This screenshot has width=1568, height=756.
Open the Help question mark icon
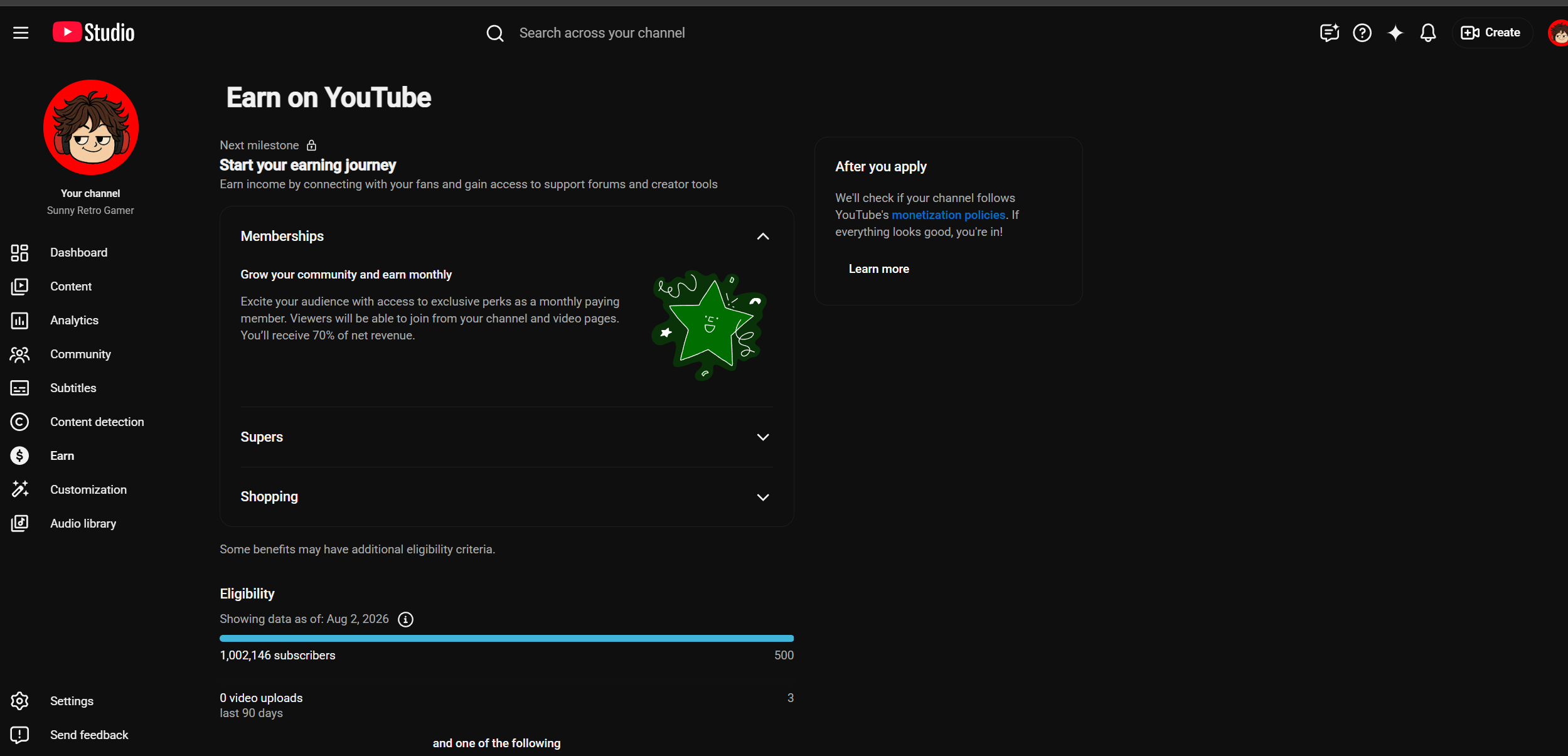[x=1362, y=33]
